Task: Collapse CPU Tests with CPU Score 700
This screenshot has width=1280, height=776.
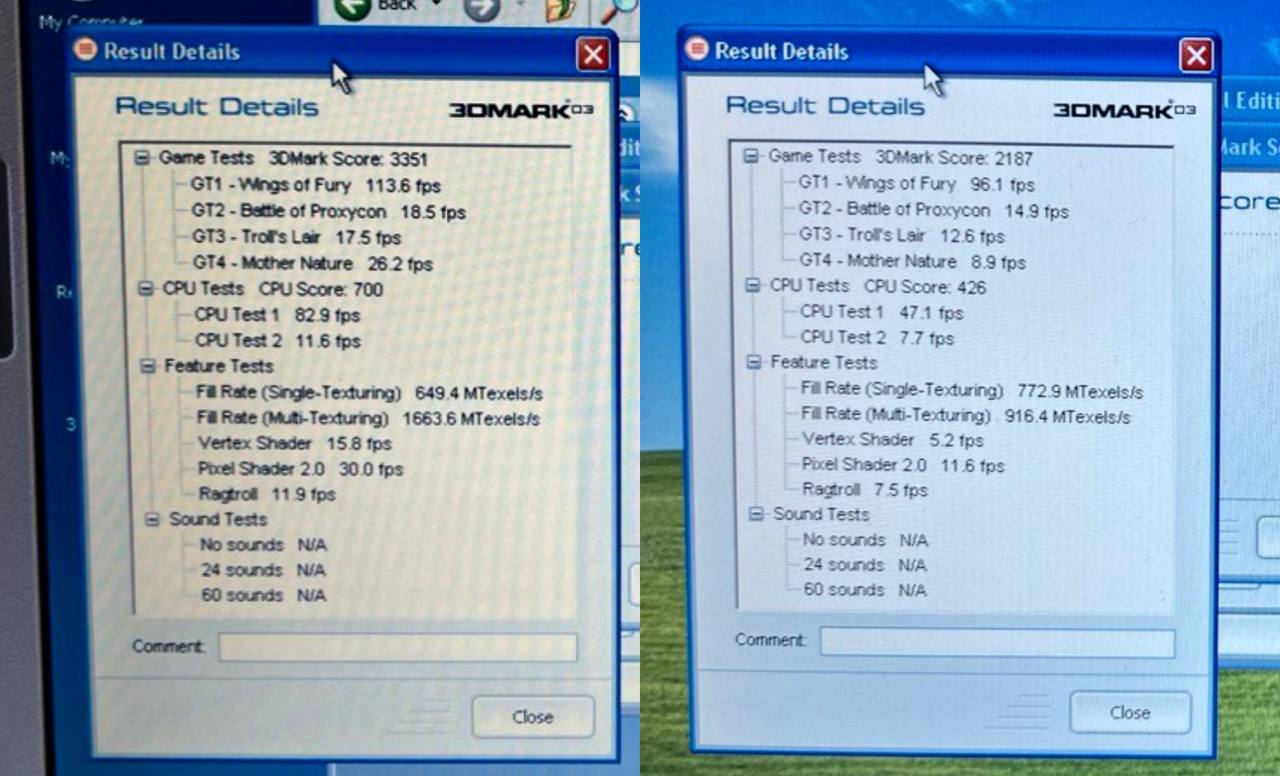Action: coord(146,289)
